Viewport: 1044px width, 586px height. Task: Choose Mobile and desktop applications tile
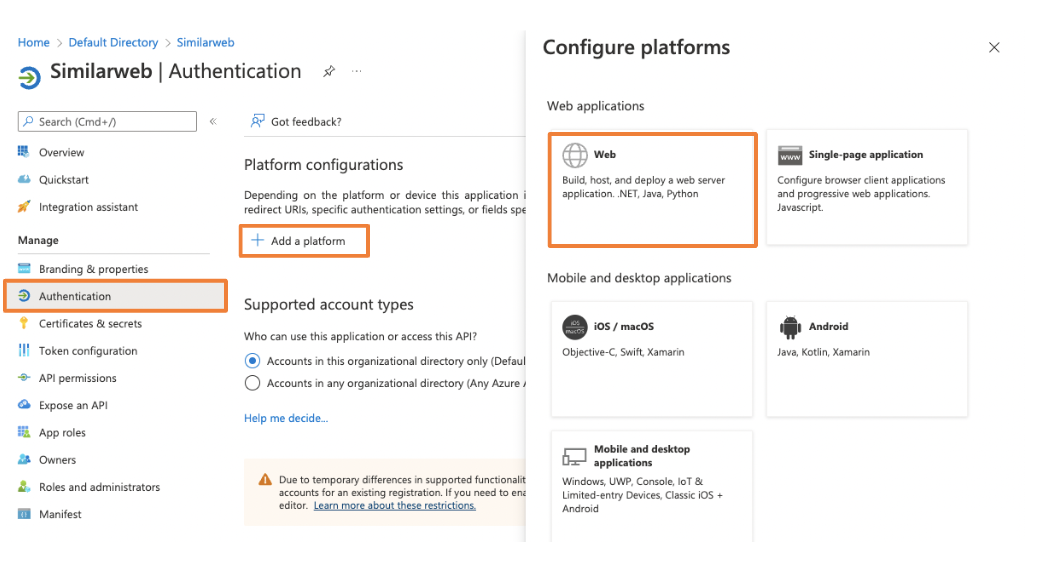point(652,485)
